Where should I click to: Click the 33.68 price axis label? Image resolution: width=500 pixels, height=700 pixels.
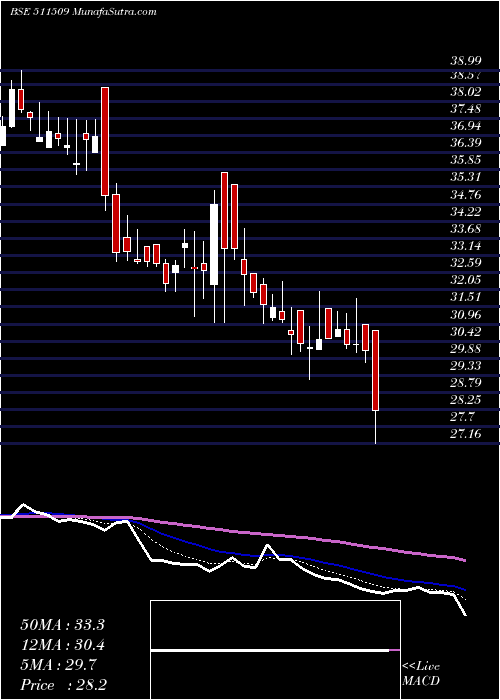point(466,229)
